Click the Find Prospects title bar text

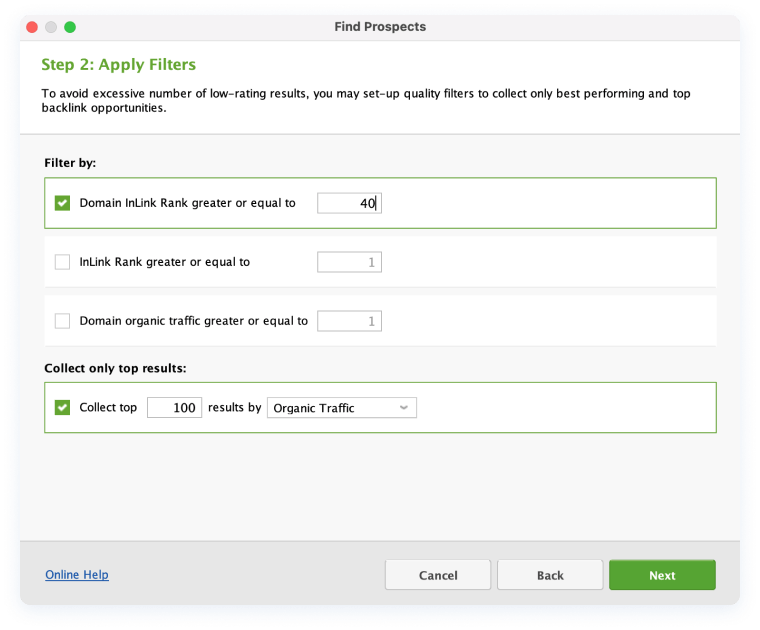tap(380, 27)
